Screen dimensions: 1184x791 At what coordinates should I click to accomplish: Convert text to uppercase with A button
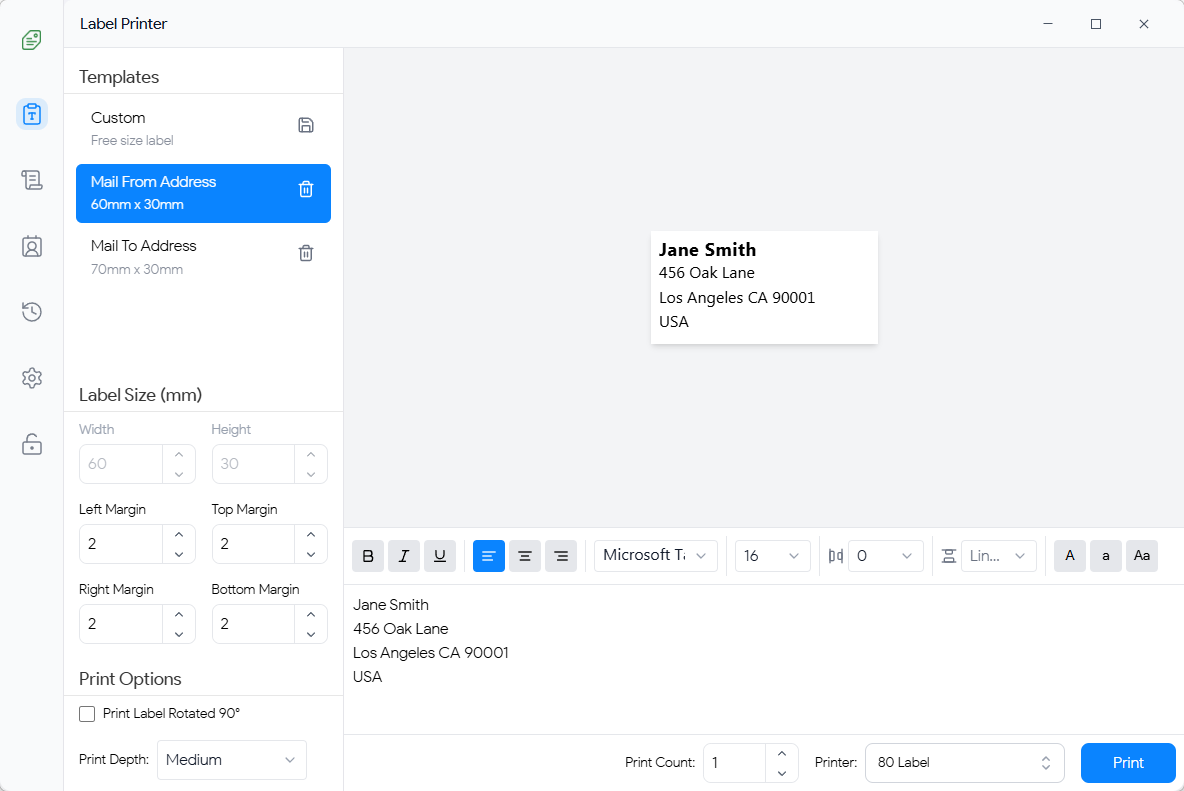[1070, 556]
